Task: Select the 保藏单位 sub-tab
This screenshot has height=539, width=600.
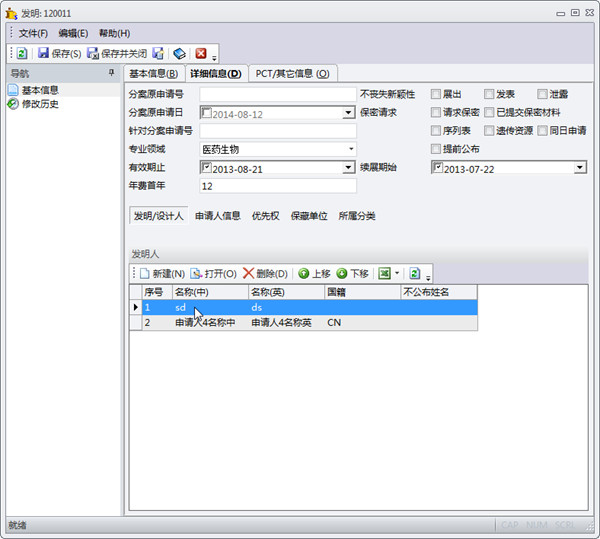Action: tap(309, 216)
